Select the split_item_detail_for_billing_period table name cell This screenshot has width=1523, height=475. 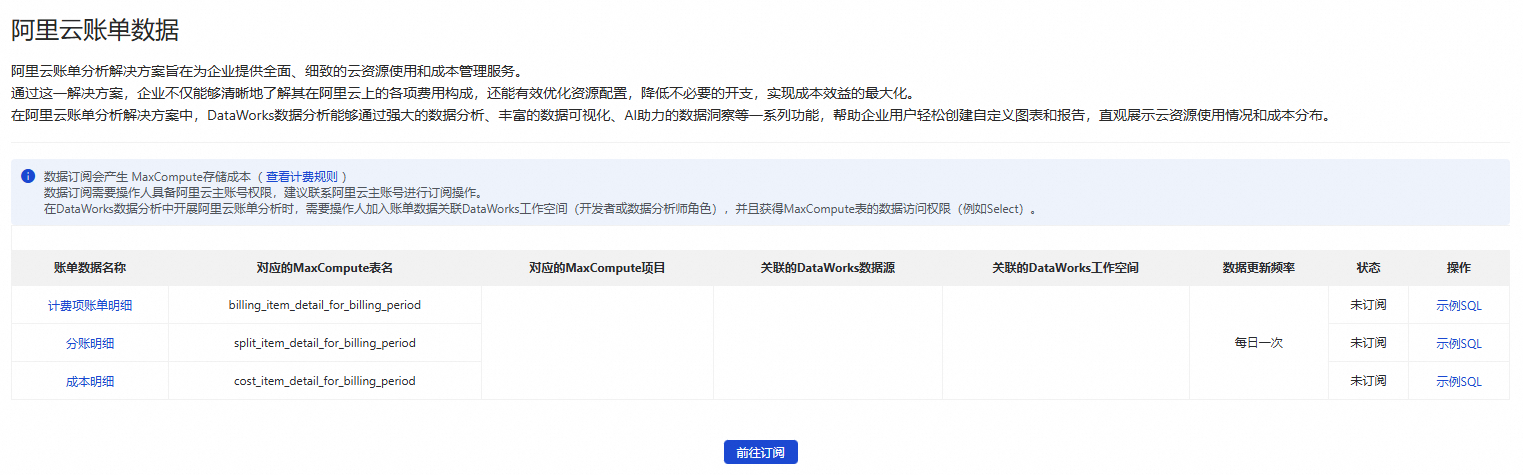point(325,343)
